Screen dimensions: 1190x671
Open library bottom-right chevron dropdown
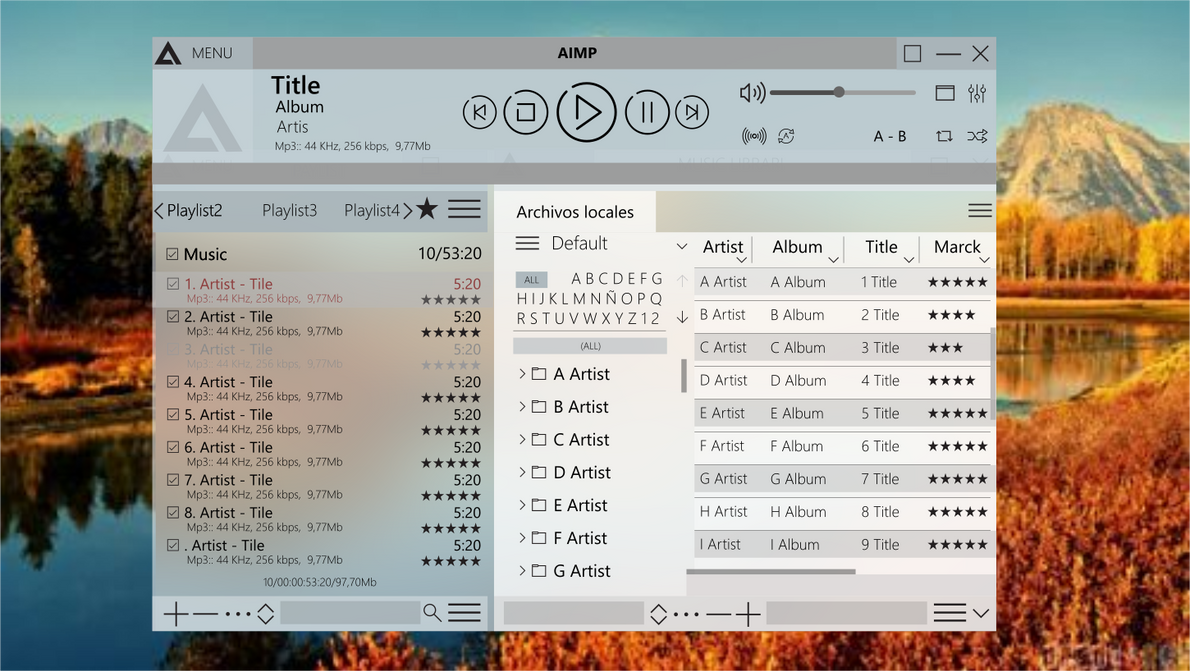tap(981, 613)
